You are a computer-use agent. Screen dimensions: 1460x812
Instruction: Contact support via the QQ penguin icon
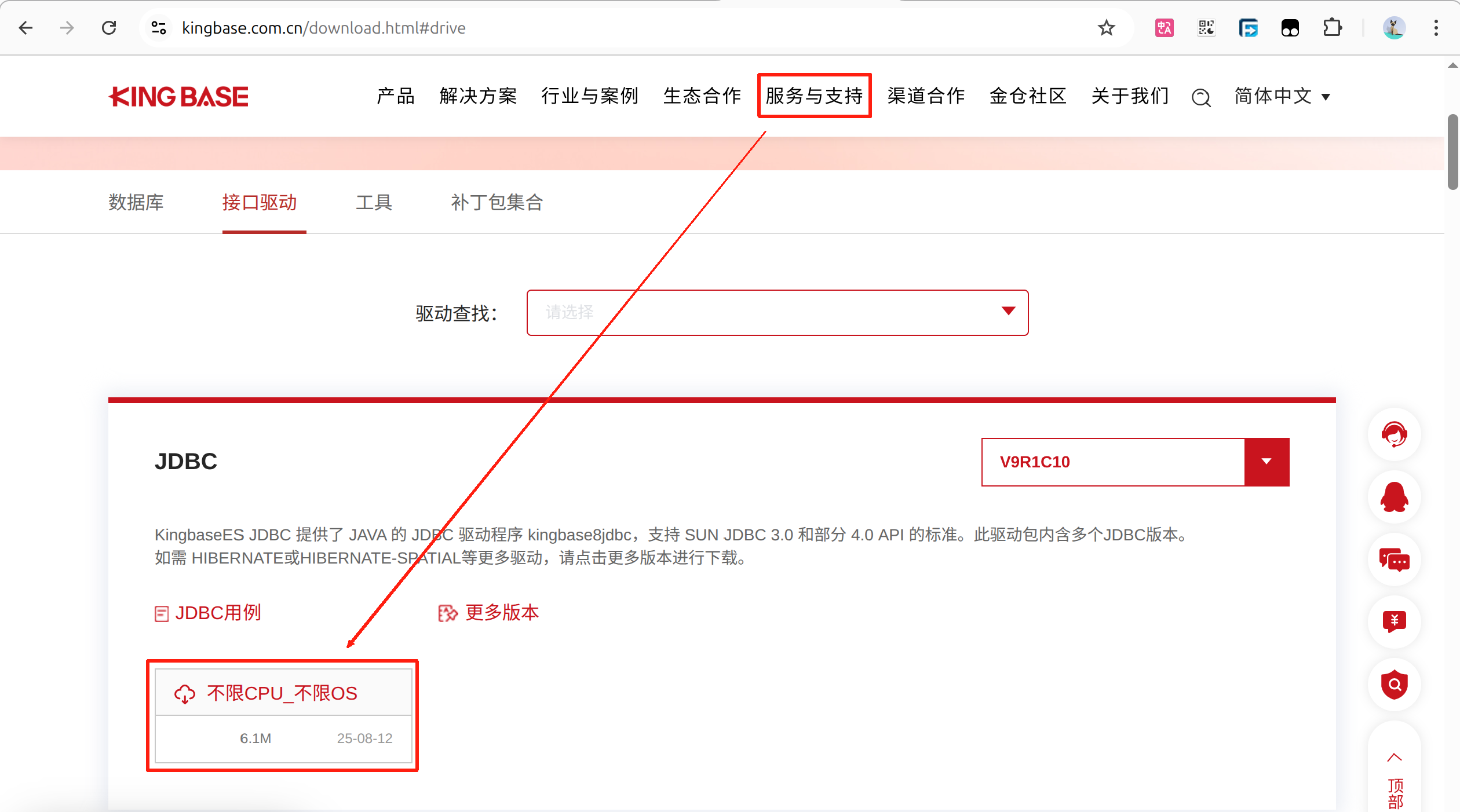tap(1394, 498)
